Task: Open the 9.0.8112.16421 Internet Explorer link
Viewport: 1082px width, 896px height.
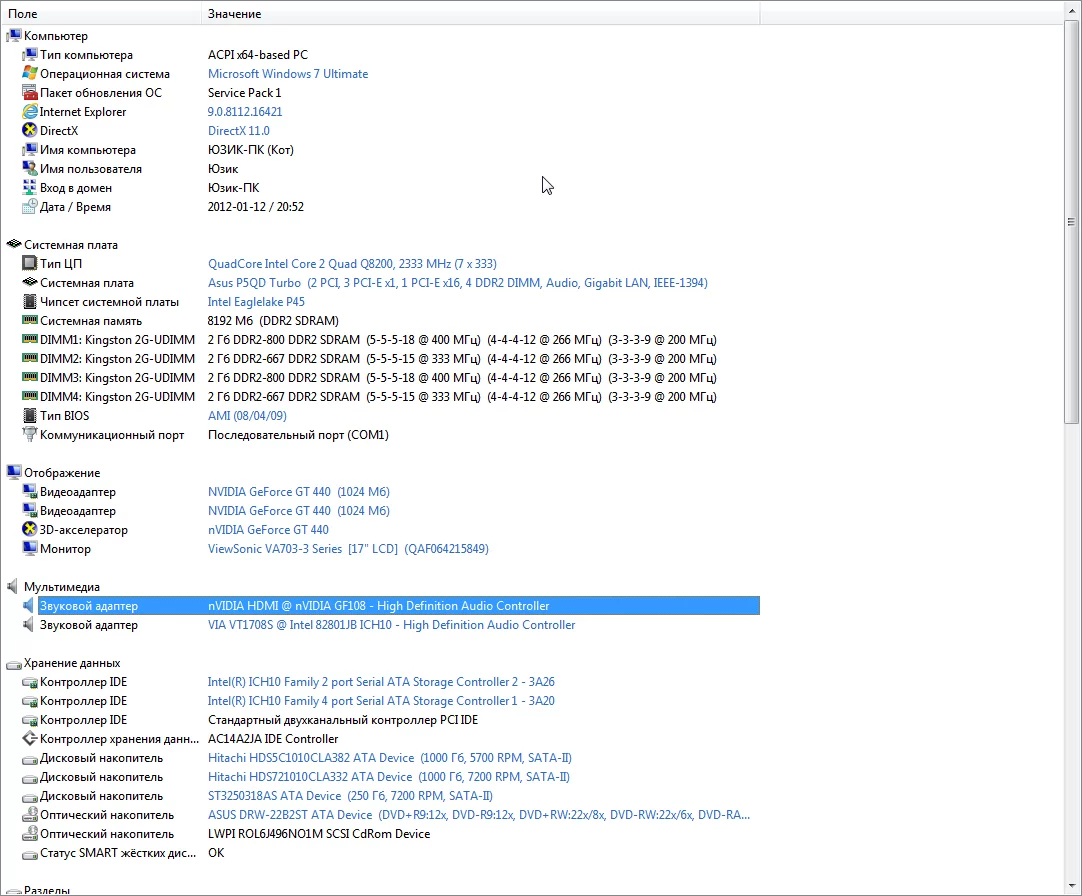Action: click(x=245, y=112)
